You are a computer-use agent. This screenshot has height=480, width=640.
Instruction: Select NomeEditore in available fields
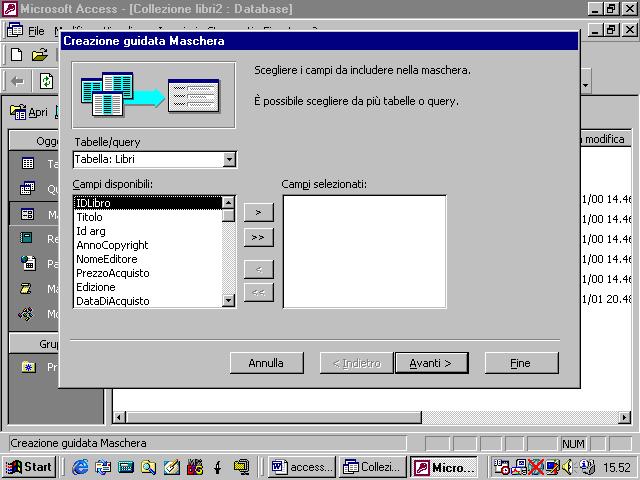coord(148,259)
